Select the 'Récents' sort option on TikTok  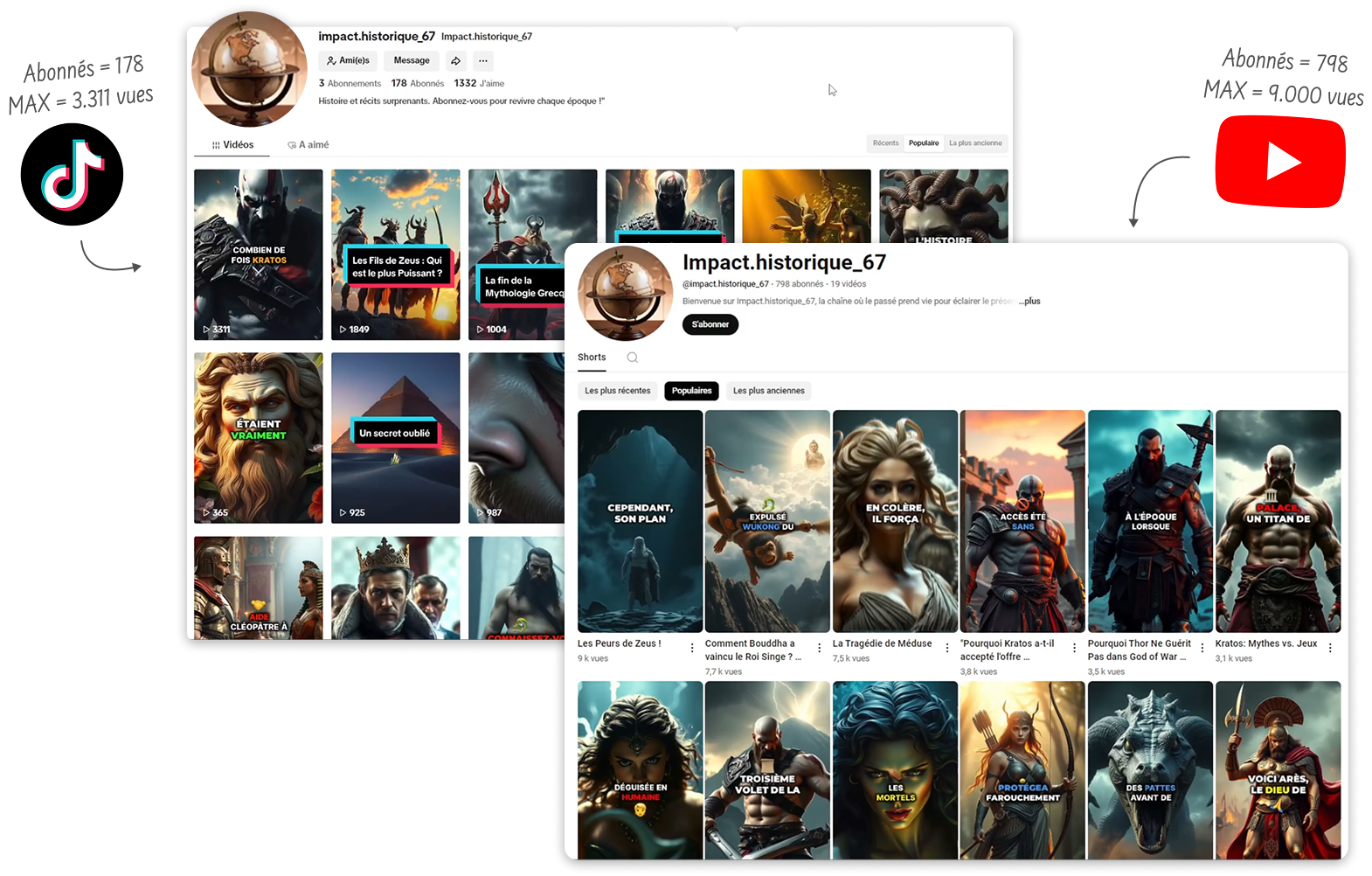point(885,143)
